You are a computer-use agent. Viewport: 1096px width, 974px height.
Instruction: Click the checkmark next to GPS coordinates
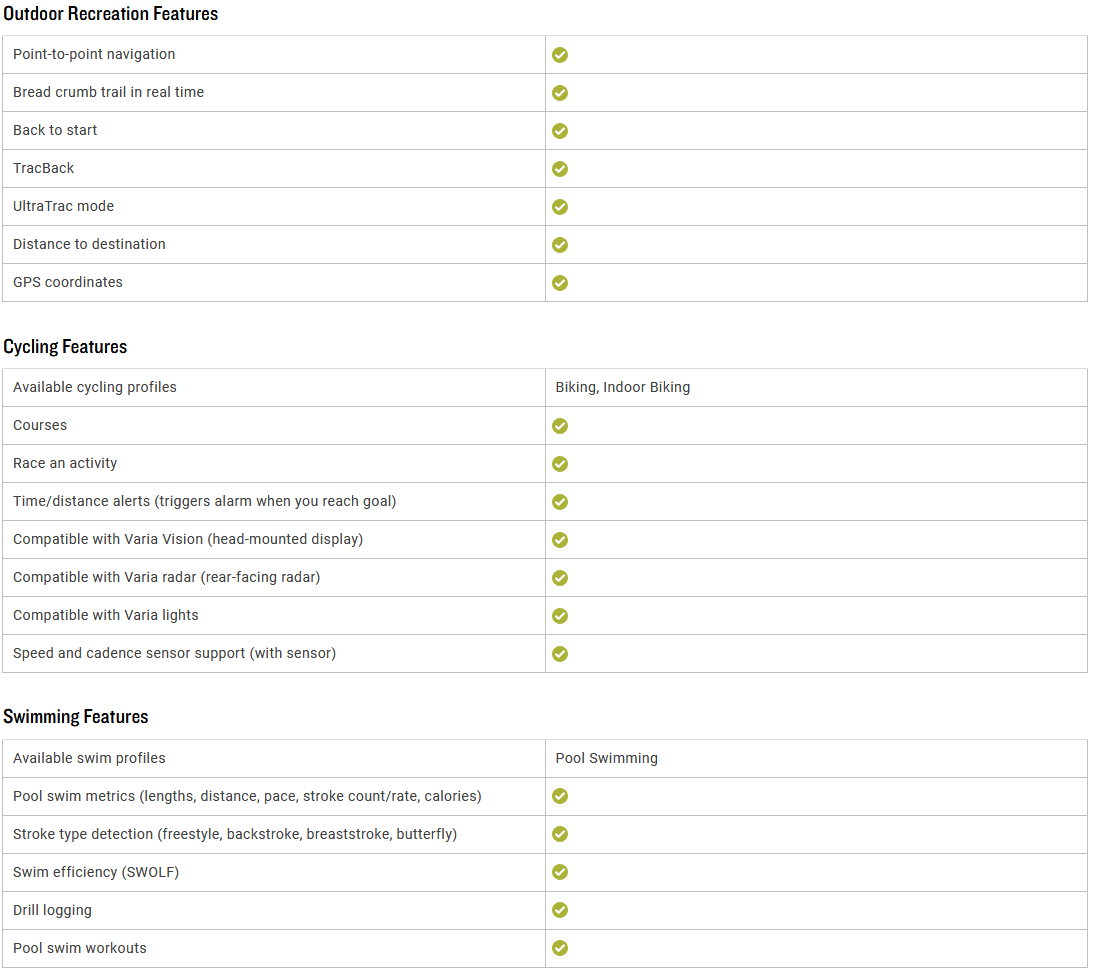[x=560, y=282]
